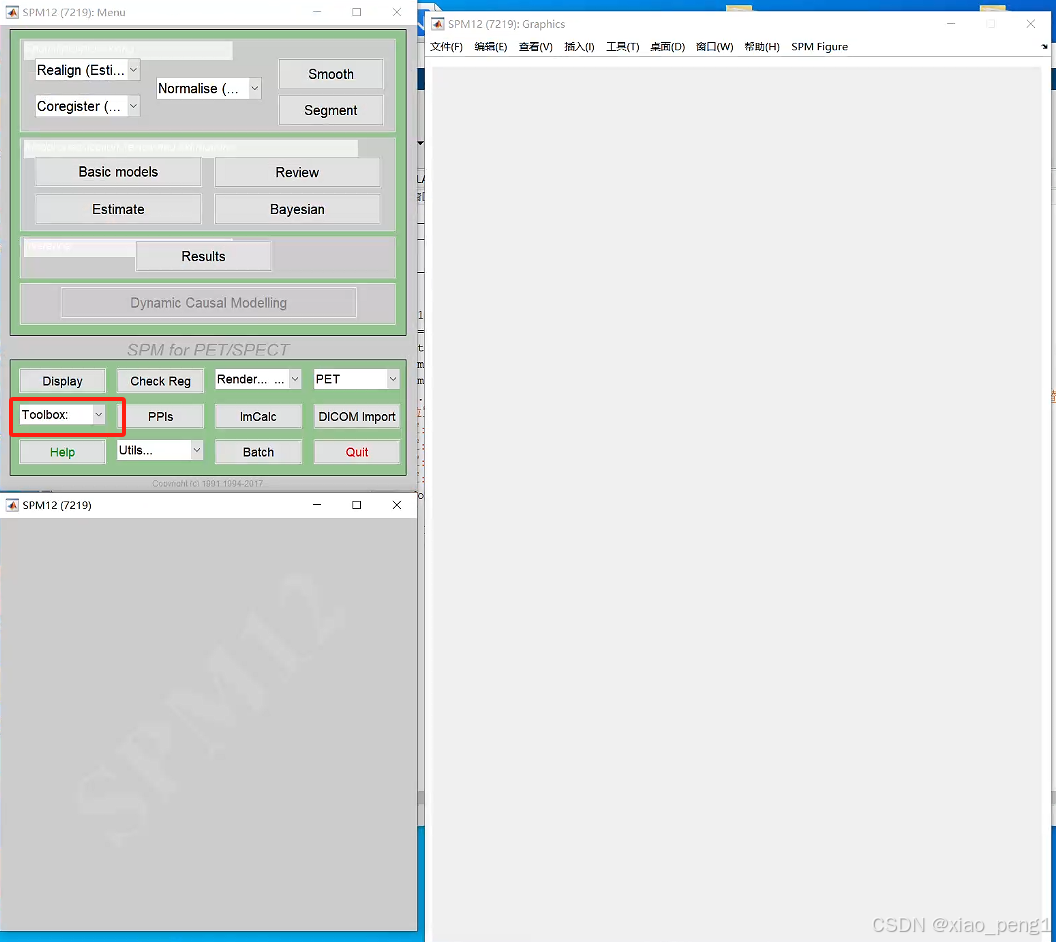Minimize the lower SPM12 (7219) window
Viewport: 1056px width, 942px height.
click(317, 505)
